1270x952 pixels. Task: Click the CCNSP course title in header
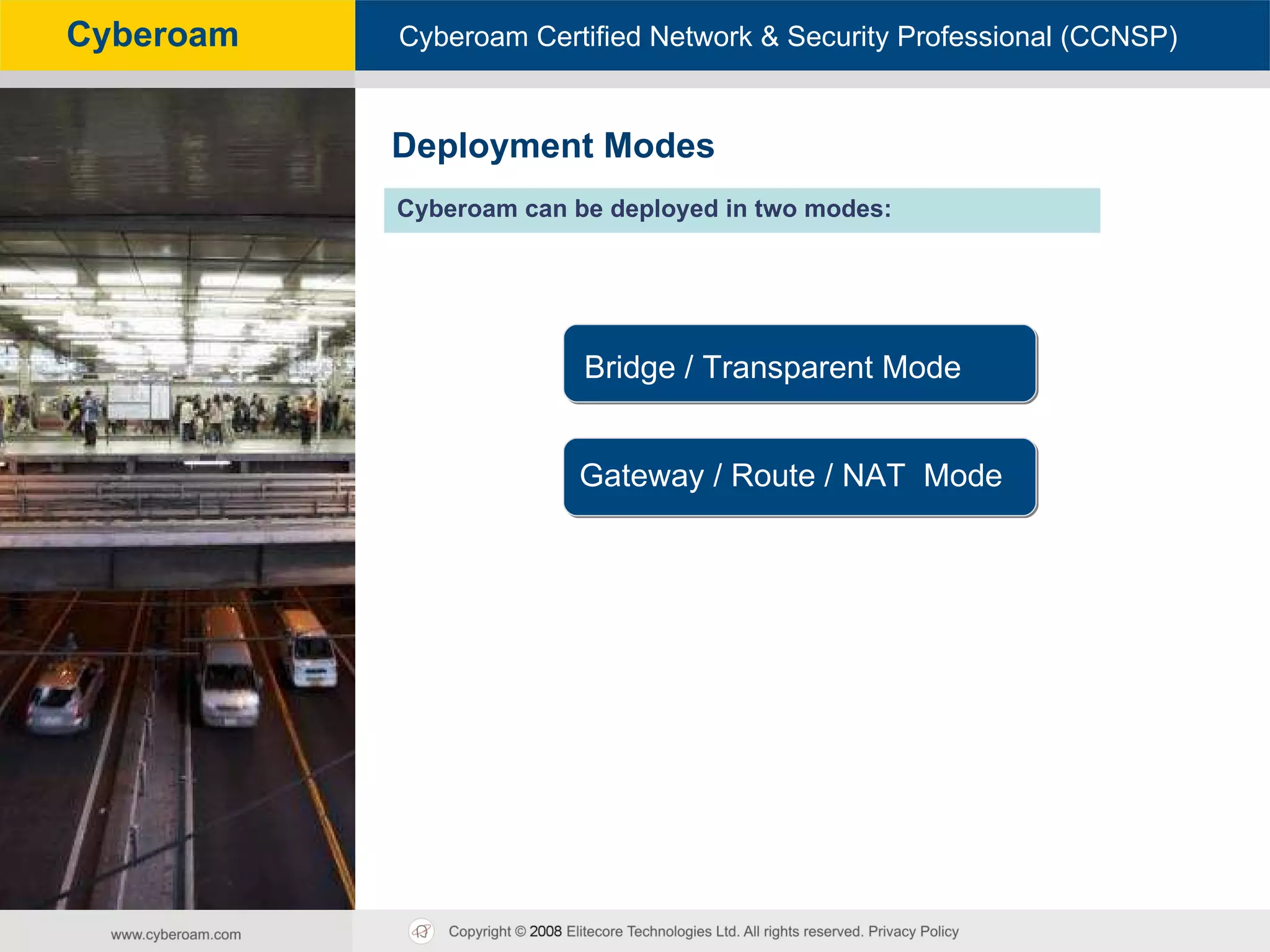pyautogui.click(x=788, y=37)
